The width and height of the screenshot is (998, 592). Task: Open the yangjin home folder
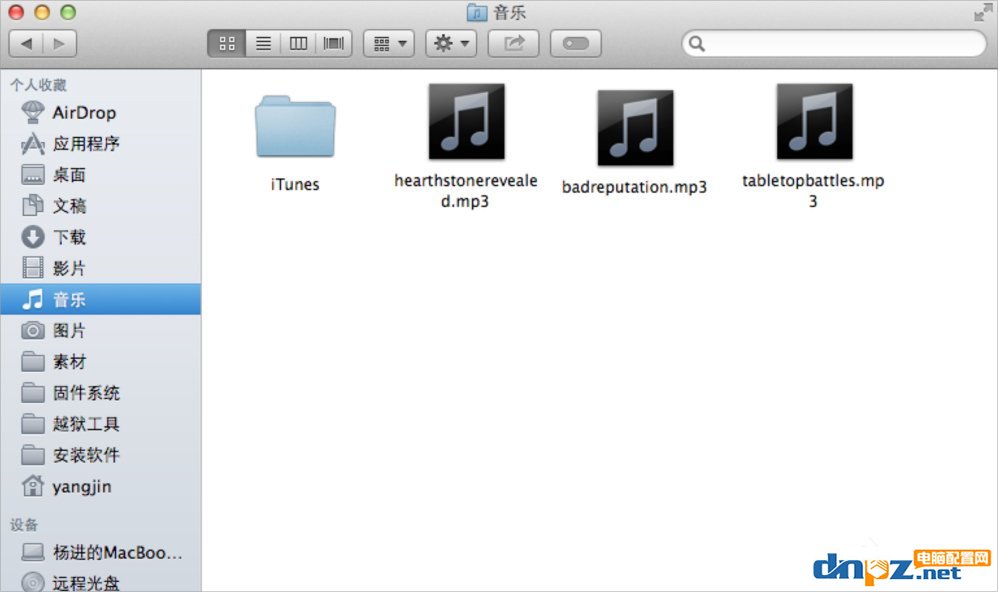(x=101, y=487)
